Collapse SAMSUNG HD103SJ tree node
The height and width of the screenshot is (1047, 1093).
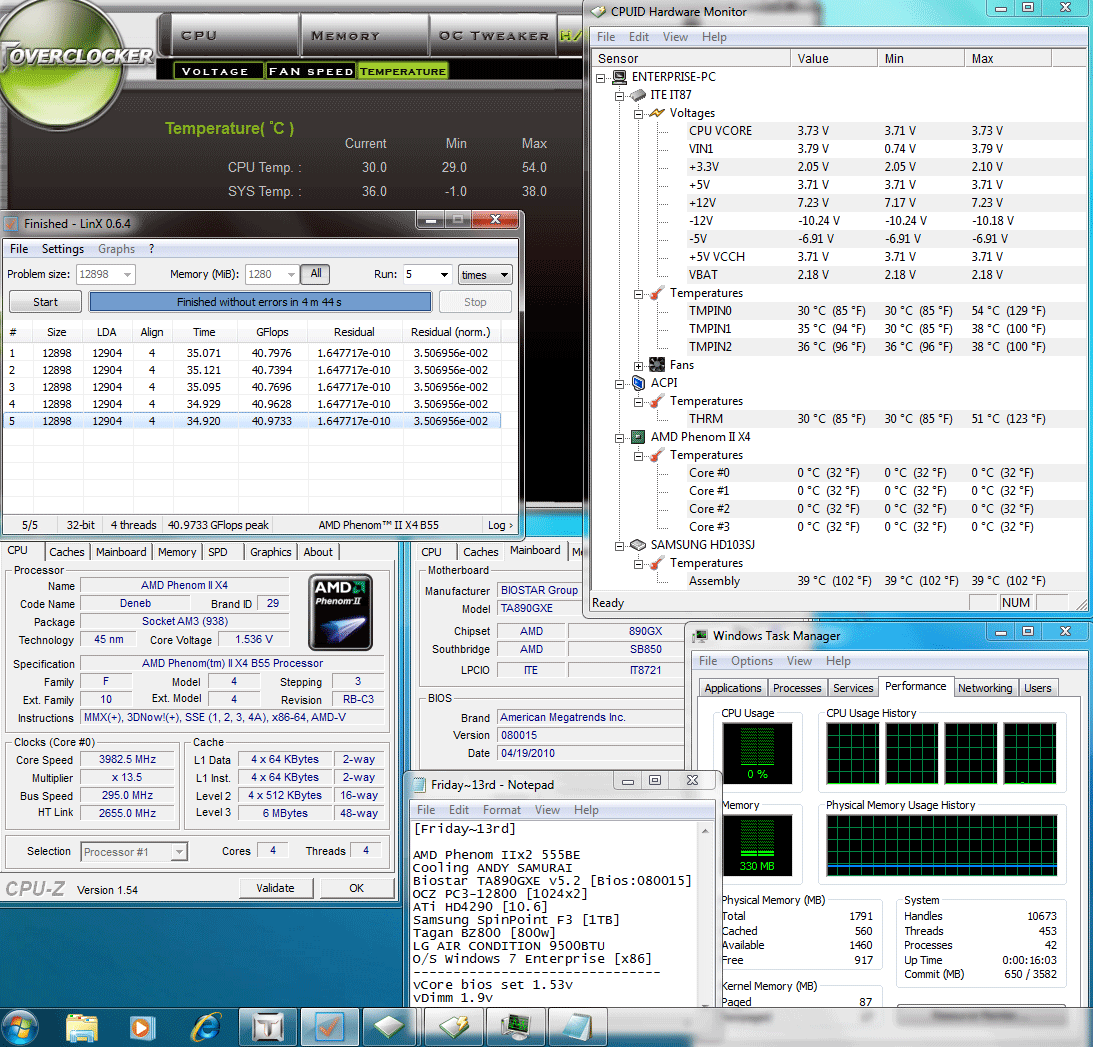pos(620,546)
